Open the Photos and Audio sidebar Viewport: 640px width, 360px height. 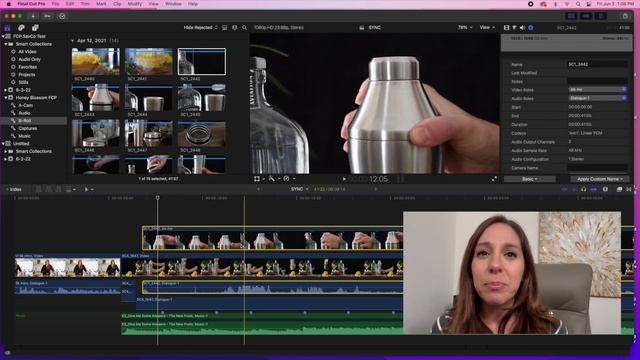(21, 28)
